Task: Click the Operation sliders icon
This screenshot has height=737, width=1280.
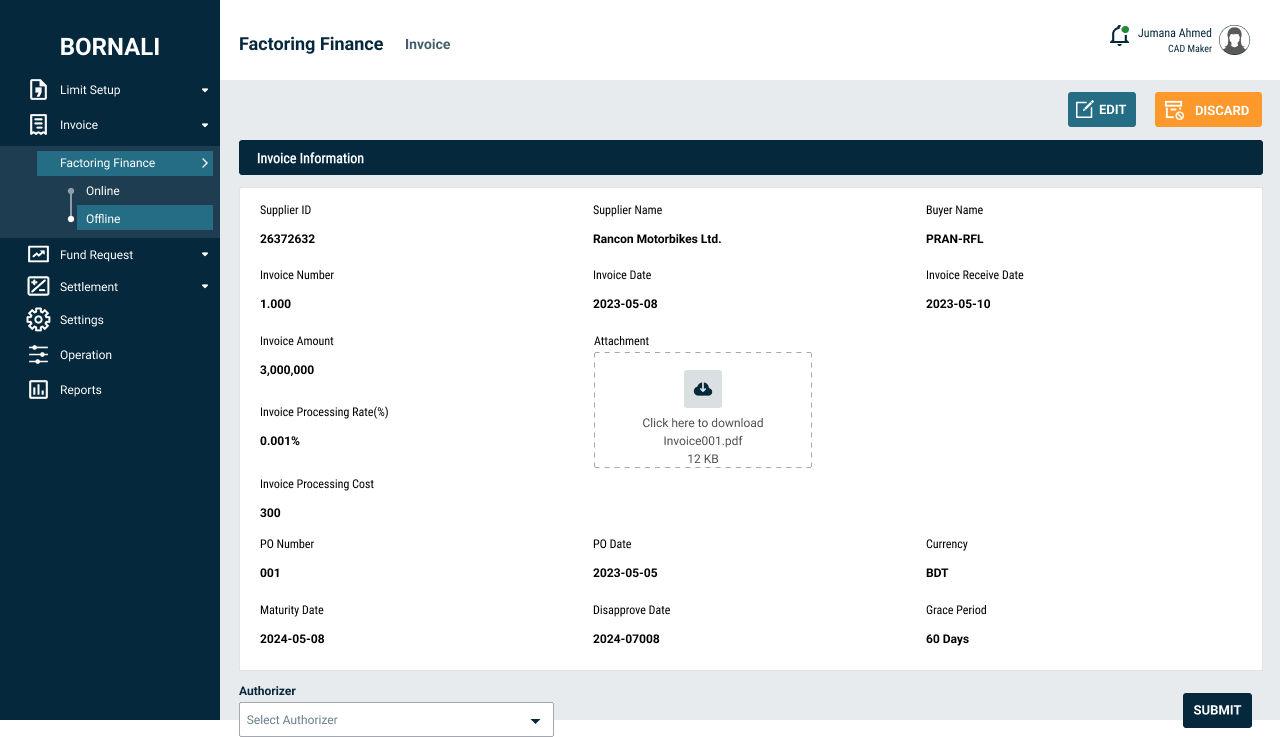Action: (38, 355)
